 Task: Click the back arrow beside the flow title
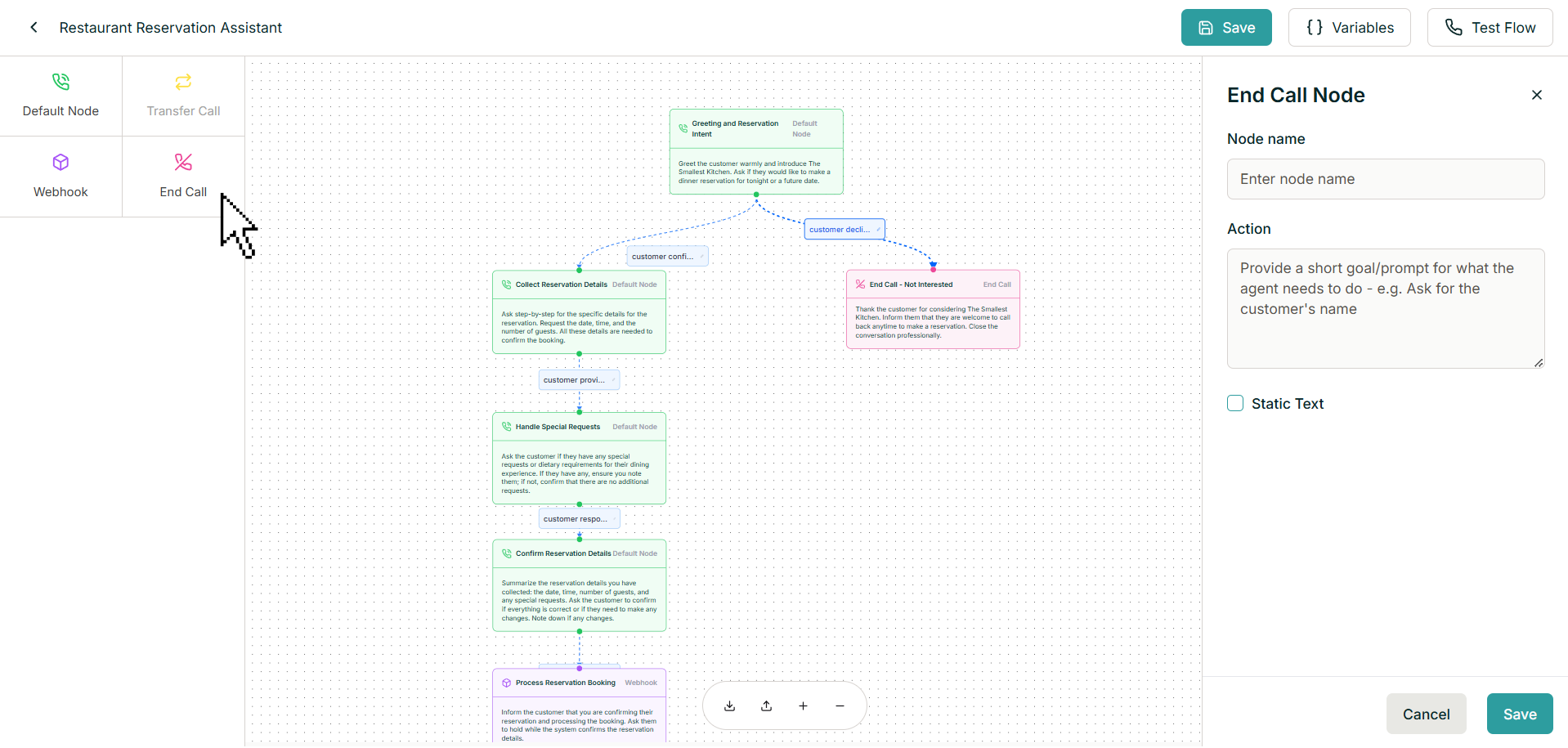pos(34,28)
